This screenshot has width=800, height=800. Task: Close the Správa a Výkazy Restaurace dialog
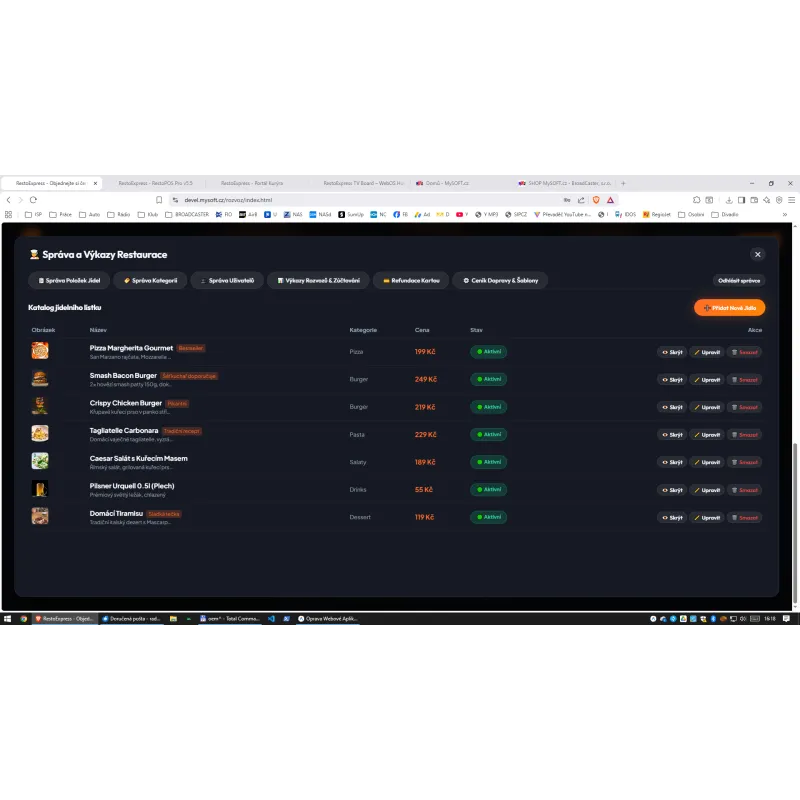point(758,254)
